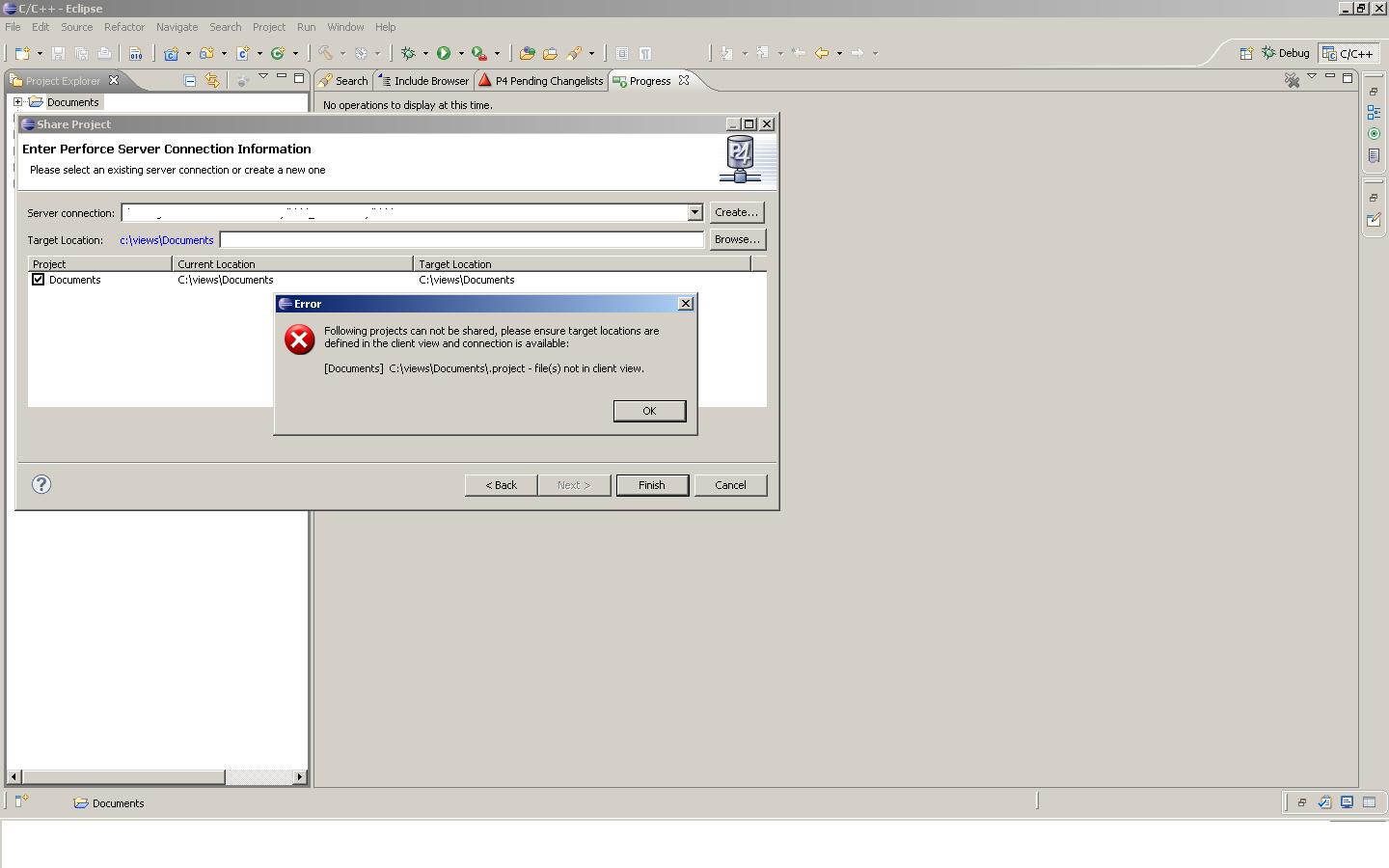Image resolution: width=1389 pixels, height=868 pixels.
Task: Open the Server connection dropdown
Action: 694,212
